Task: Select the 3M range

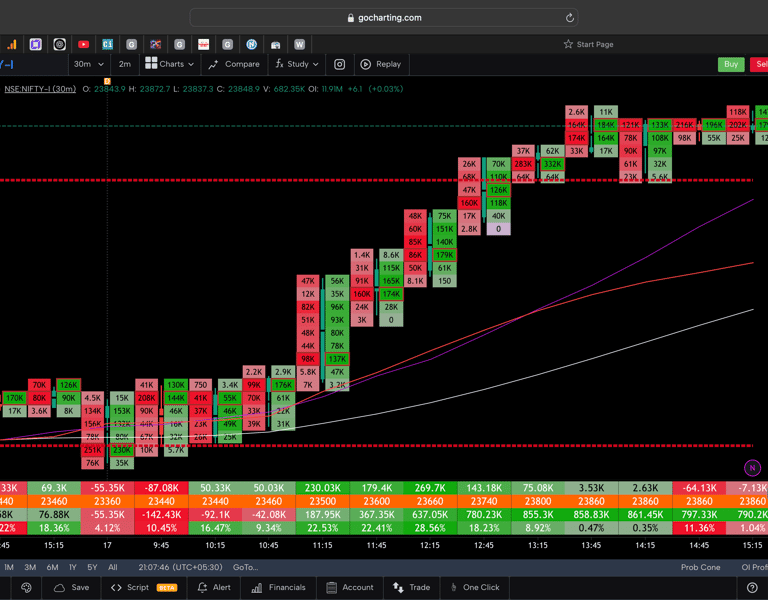Action: 30,567
